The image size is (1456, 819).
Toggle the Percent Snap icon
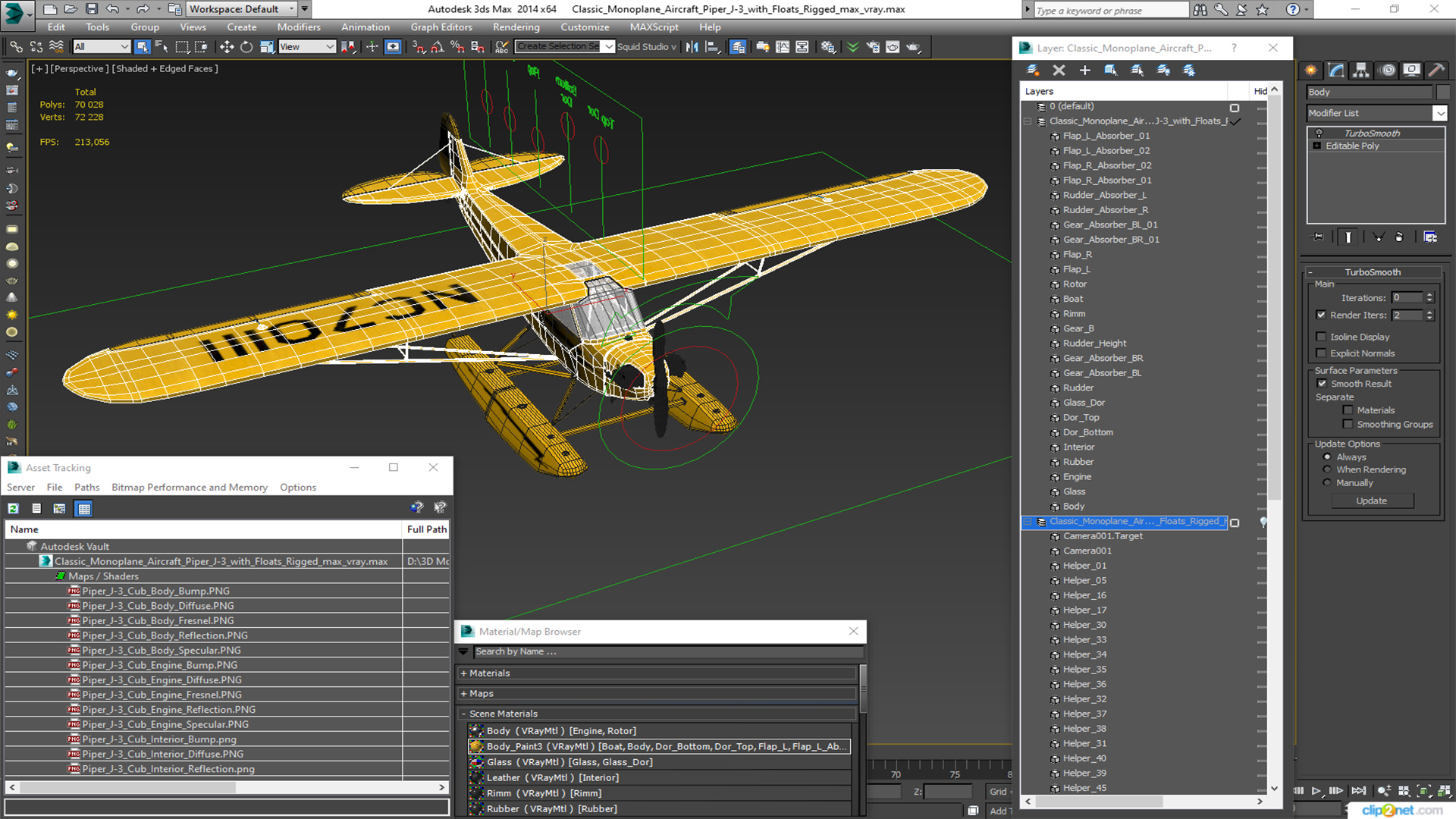pyautogui.click(x=457, y=47)
